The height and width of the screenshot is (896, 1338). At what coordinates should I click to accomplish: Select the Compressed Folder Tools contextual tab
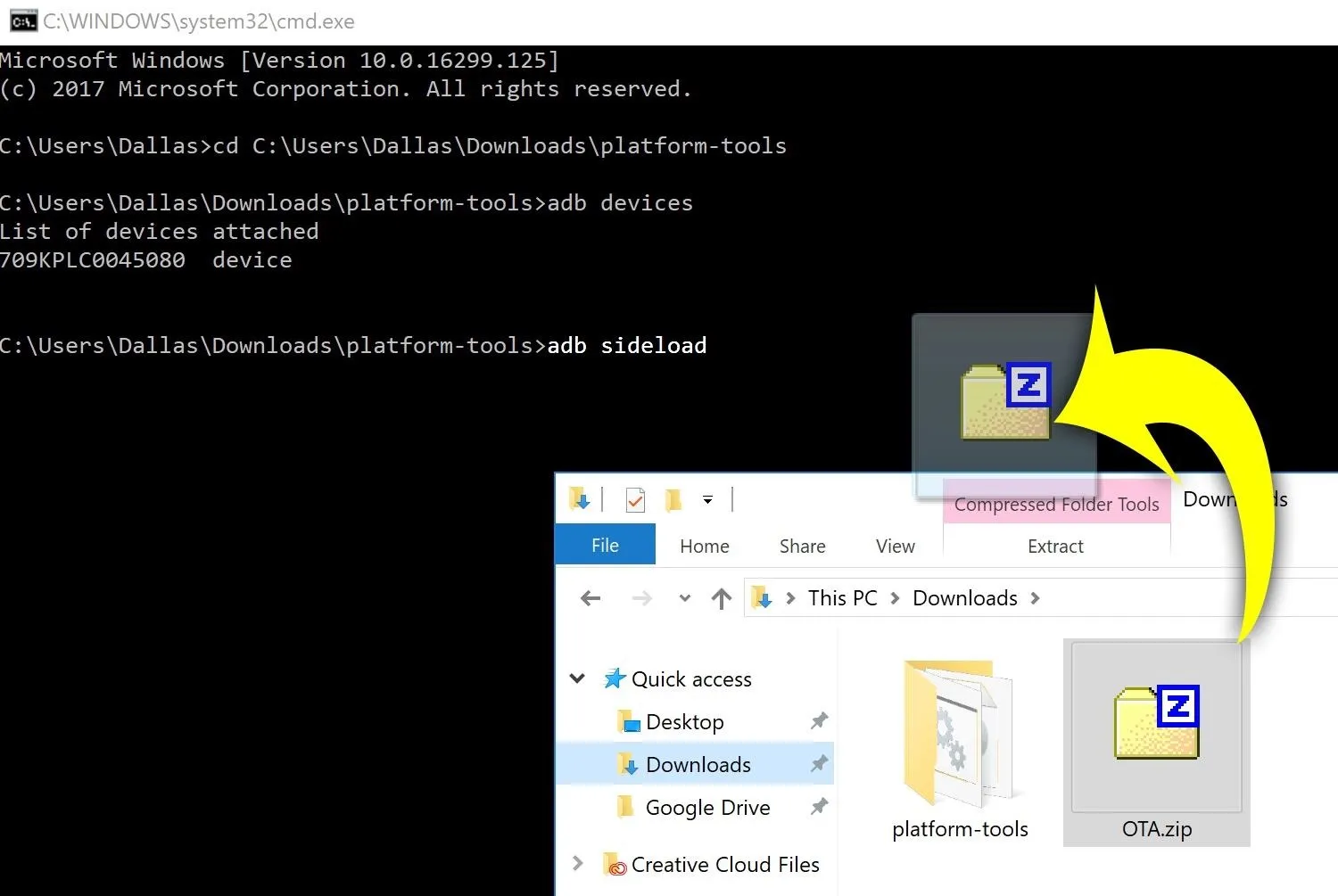coord(1057,505)
